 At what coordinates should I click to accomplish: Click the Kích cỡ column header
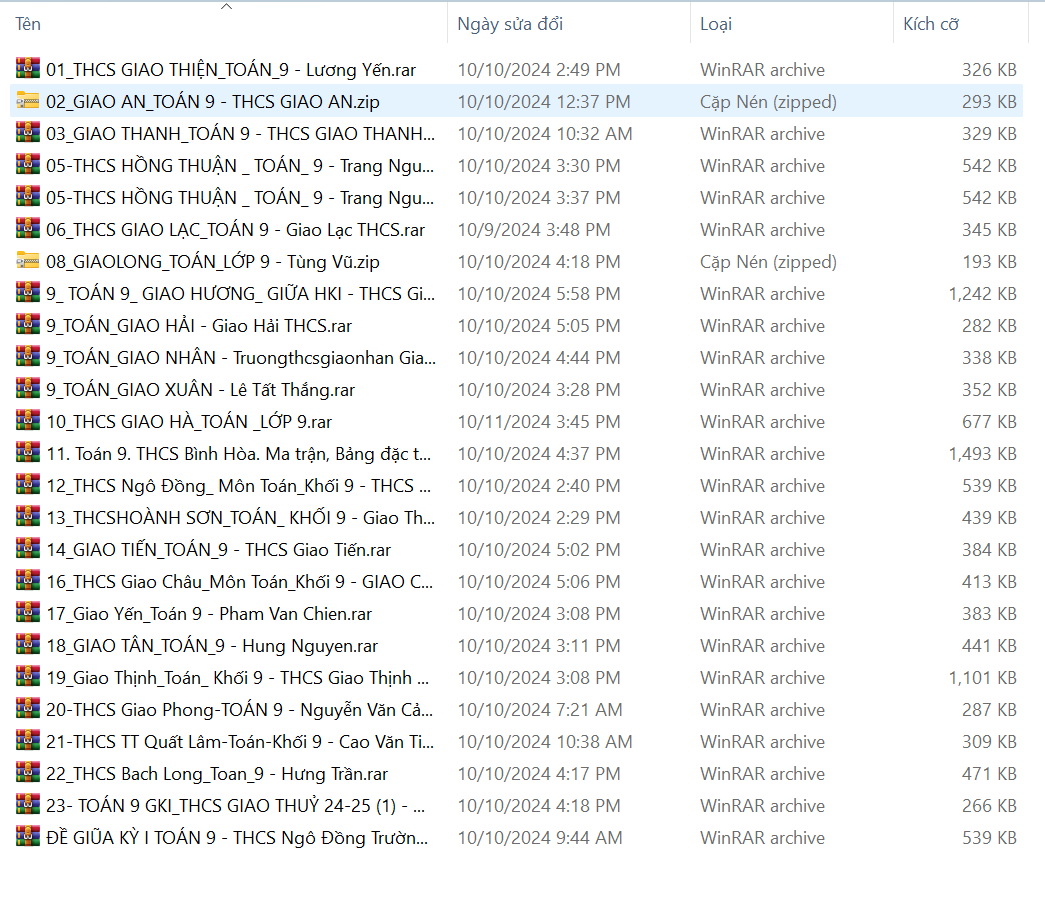point(931,24)
